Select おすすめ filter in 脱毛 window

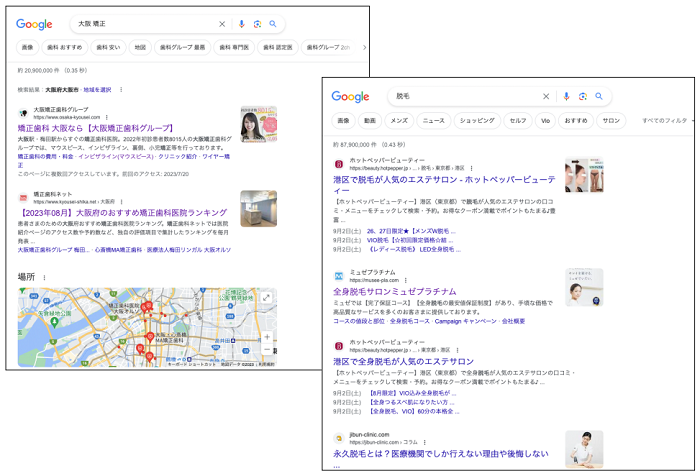(576, 121)
